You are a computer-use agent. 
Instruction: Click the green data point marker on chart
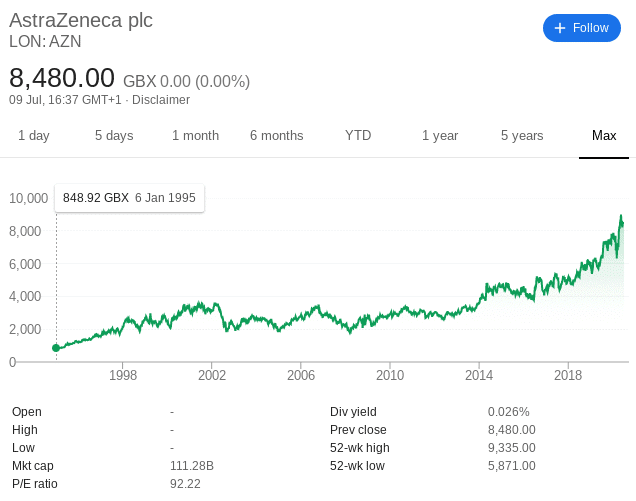(56, 348)
